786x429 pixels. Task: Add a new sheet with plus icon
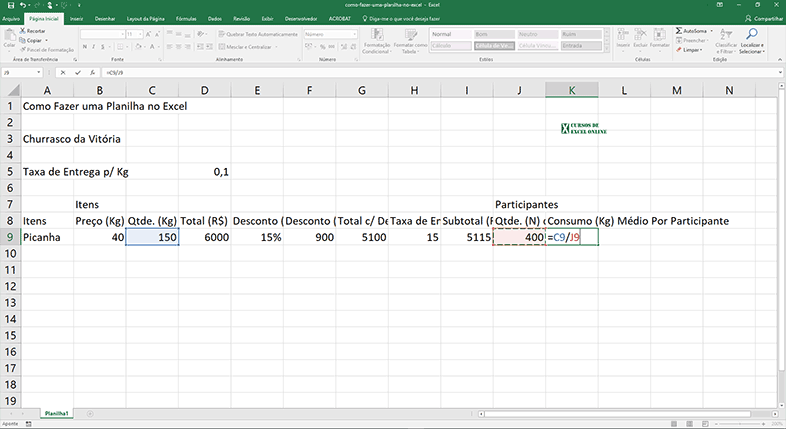coord(90,414)
